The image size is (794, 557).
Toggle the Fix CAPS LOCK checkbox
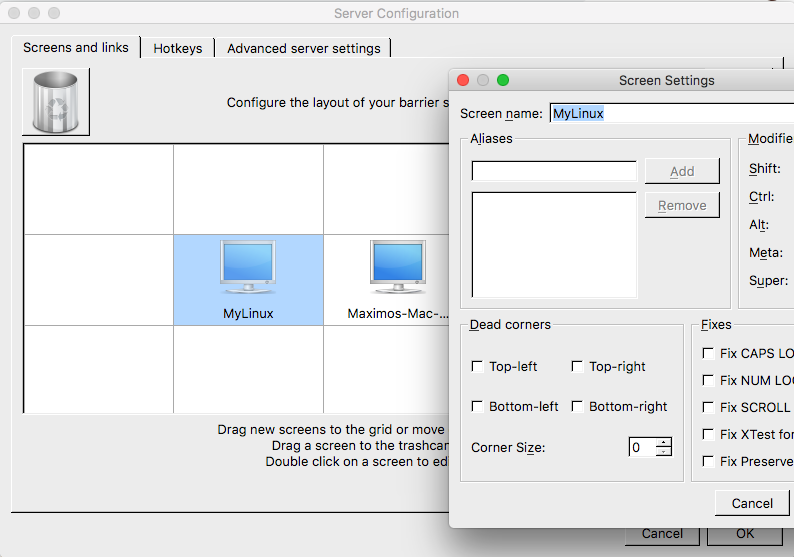point(709,353)
